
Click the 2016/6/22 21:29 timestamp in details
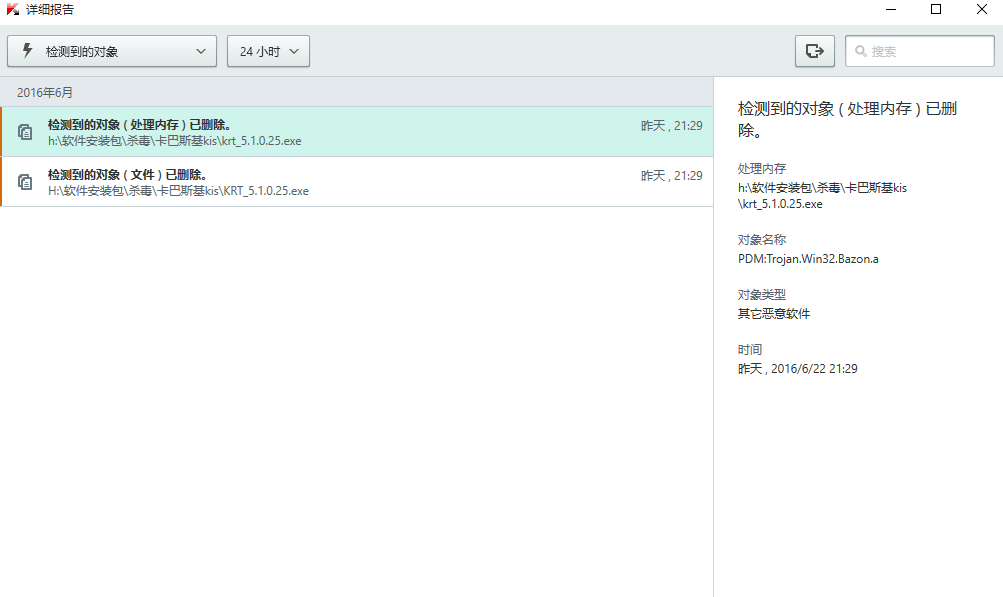797,369
